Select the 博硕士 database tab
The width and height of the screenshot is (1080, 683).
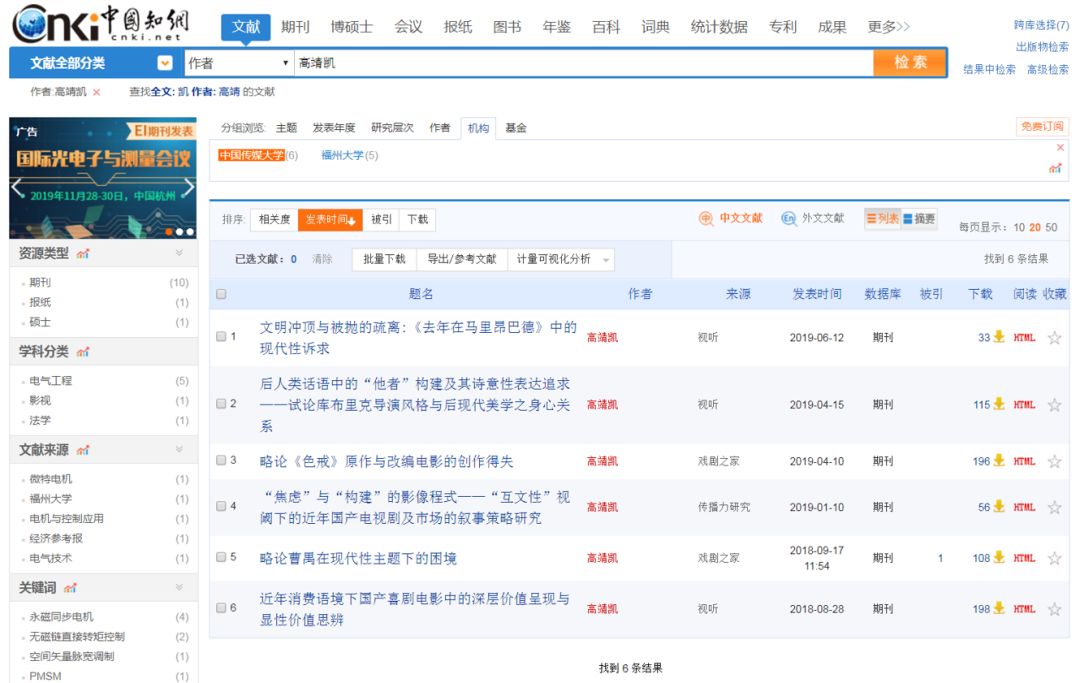tap(351, 27)
